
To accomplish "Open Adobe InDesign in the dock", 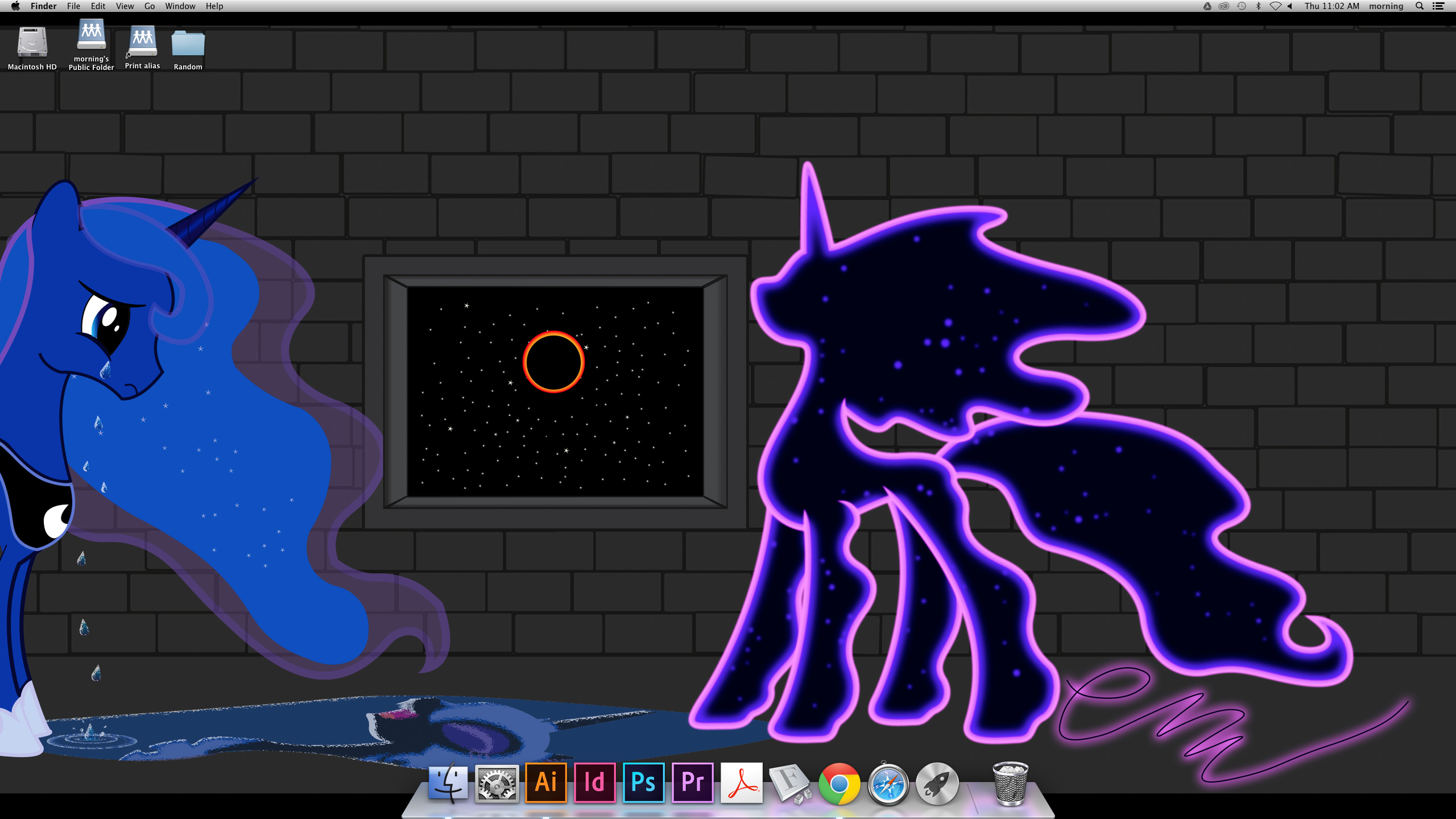I will click(595, 783).
